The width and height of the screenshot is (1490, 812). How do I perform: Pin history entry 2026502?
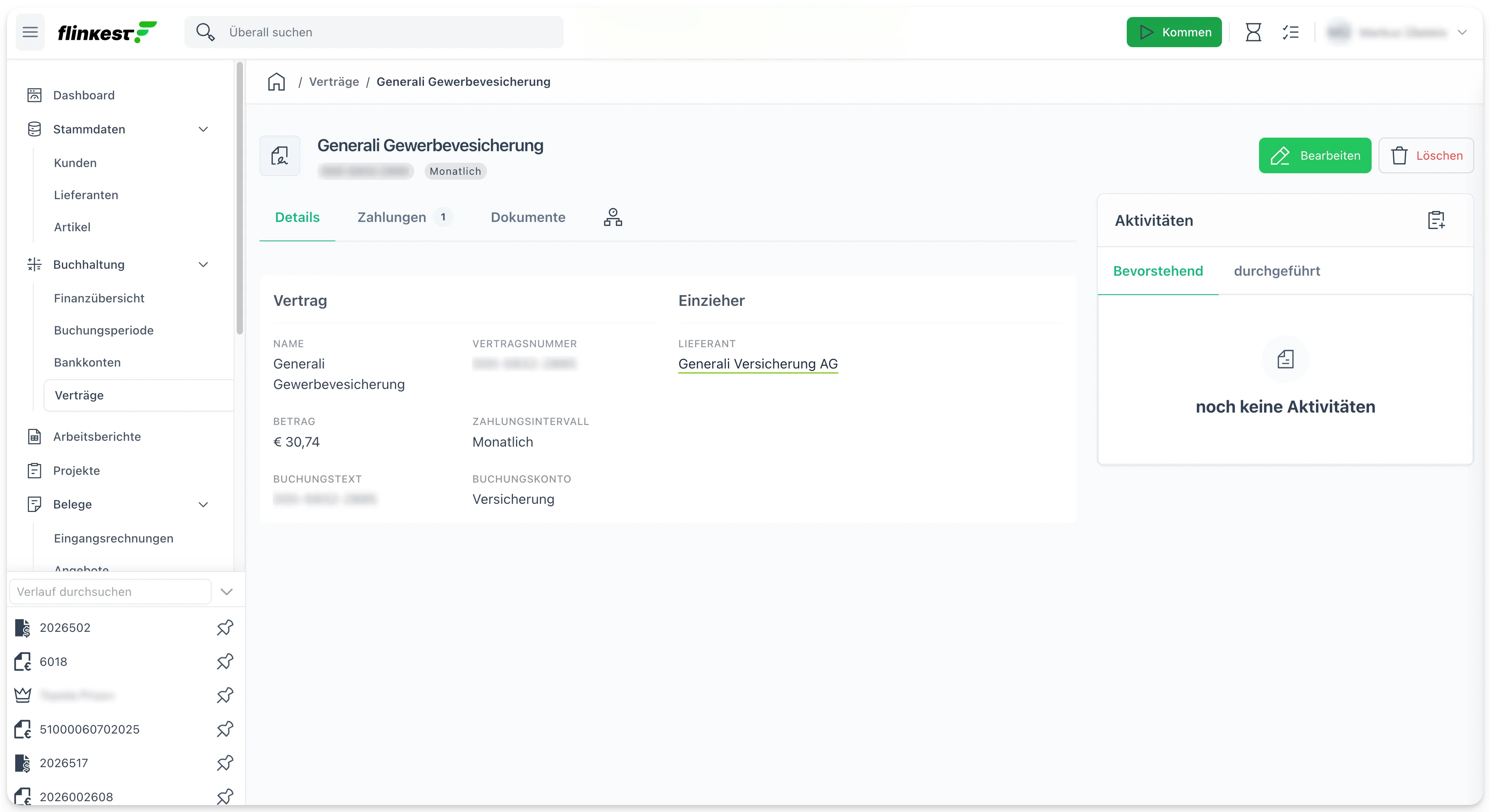[x=225, y=628]
